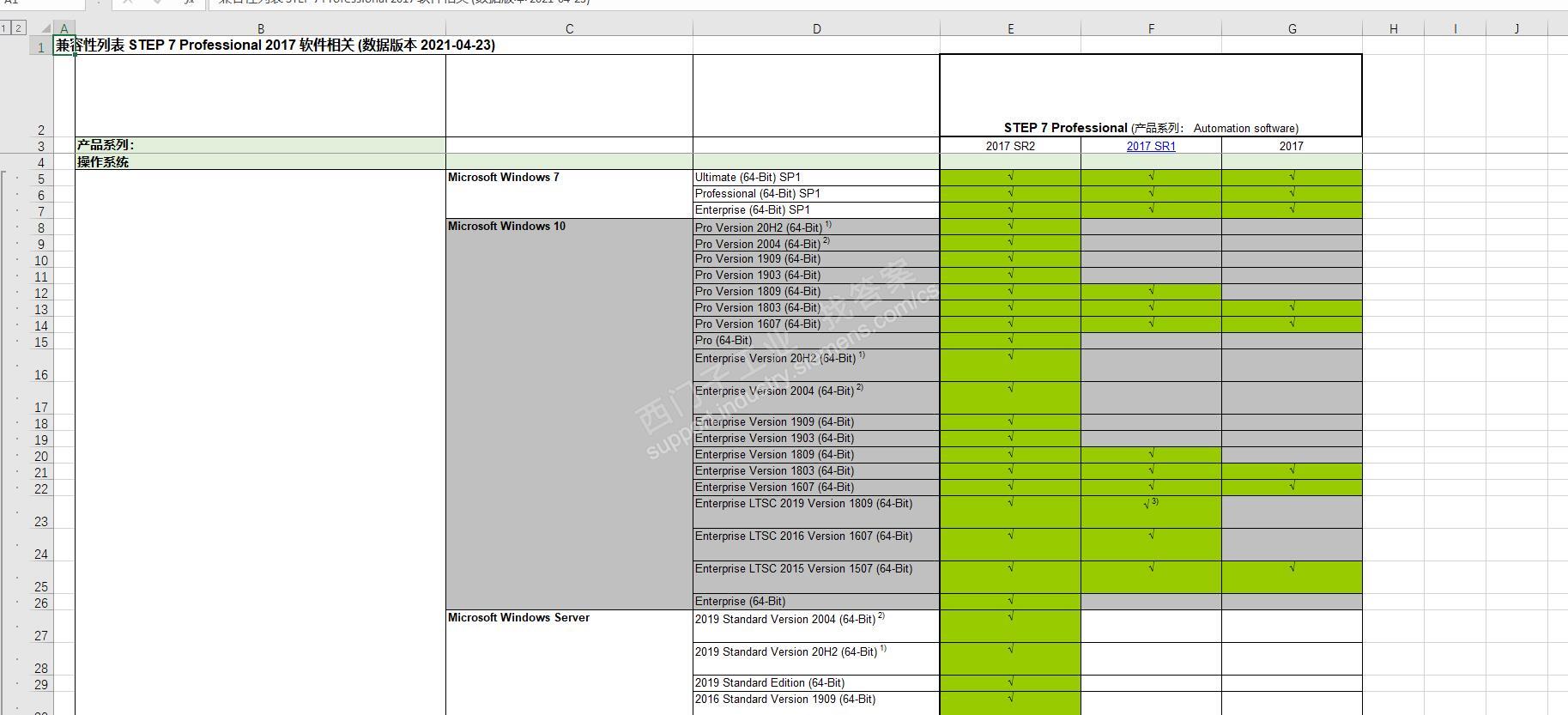
Task: Click 'Enterprise LTSC 2019 Version 1809 (64-Bit)' cell
Action: point(816,512)
